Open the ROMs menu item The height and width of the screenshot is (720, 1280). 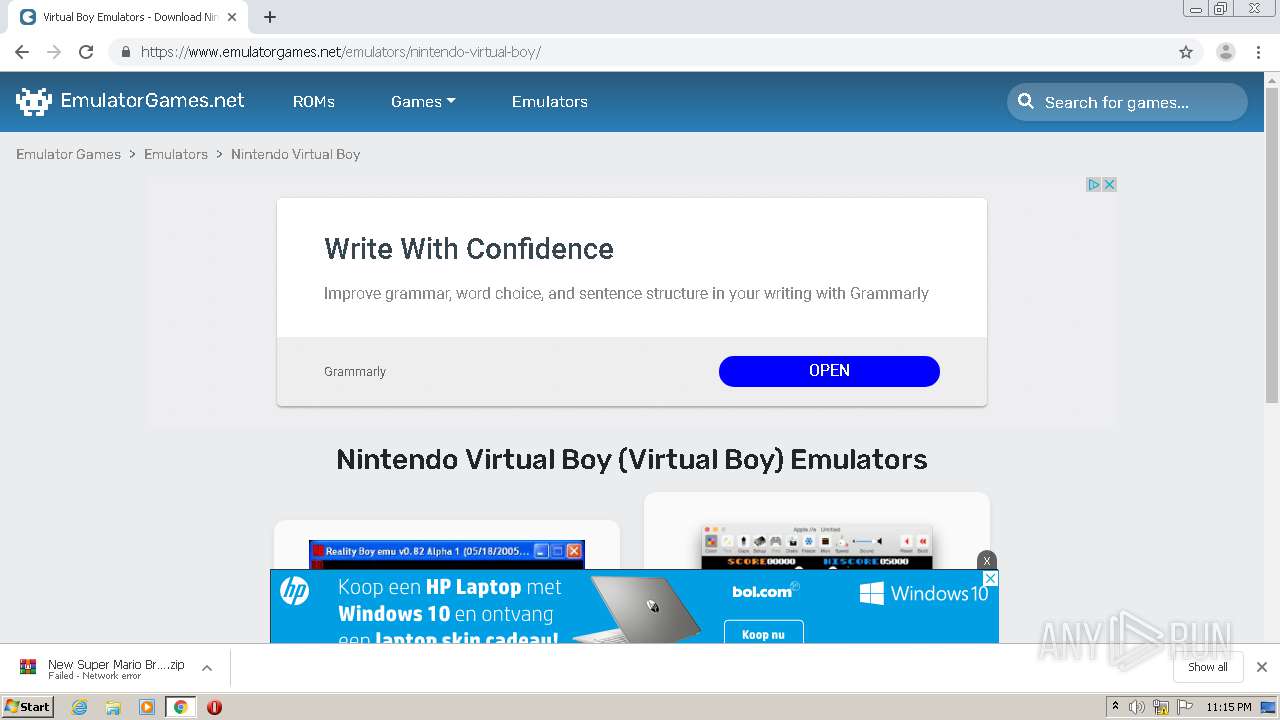point(314,102)
